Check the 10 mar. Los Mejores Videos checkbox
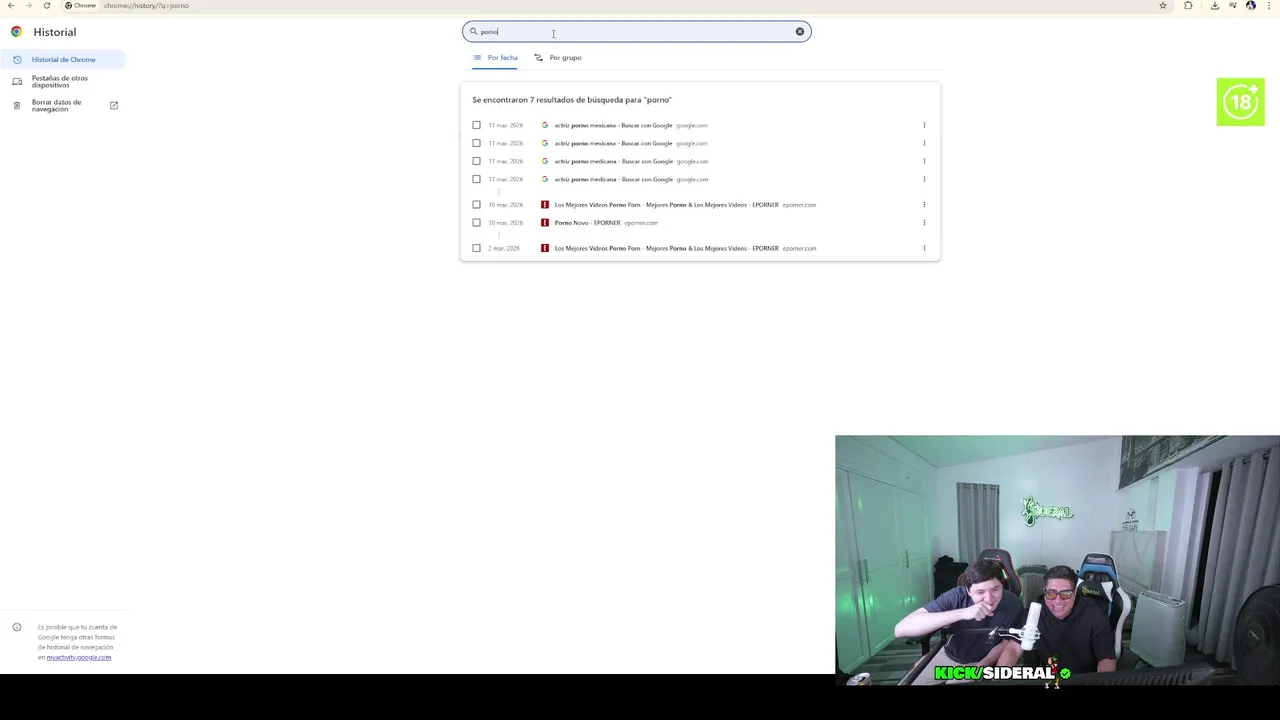Screen dimensions: 1280x720 pos(476,205)
